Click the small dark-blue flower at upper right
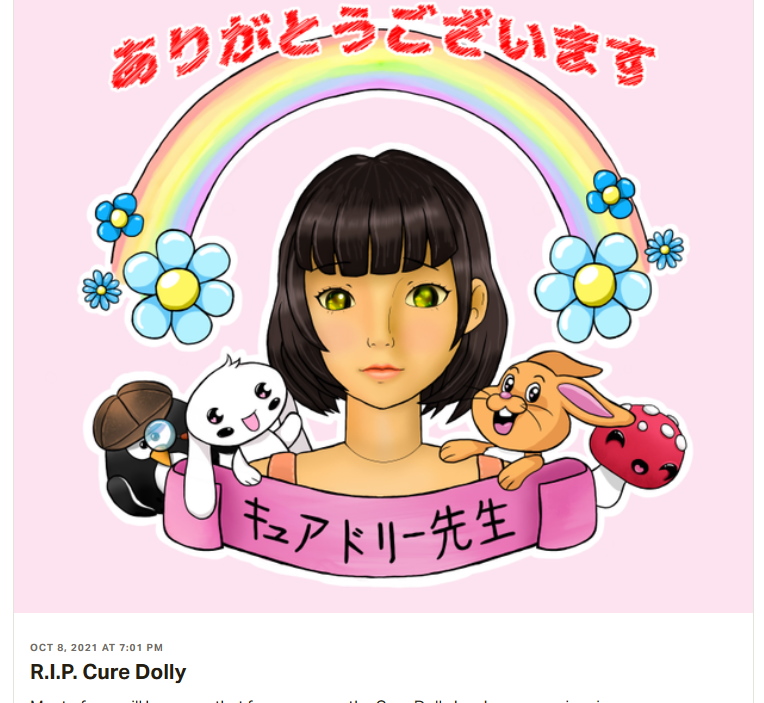The width and height of the screenshot is (764, 703). click(611, 194)
